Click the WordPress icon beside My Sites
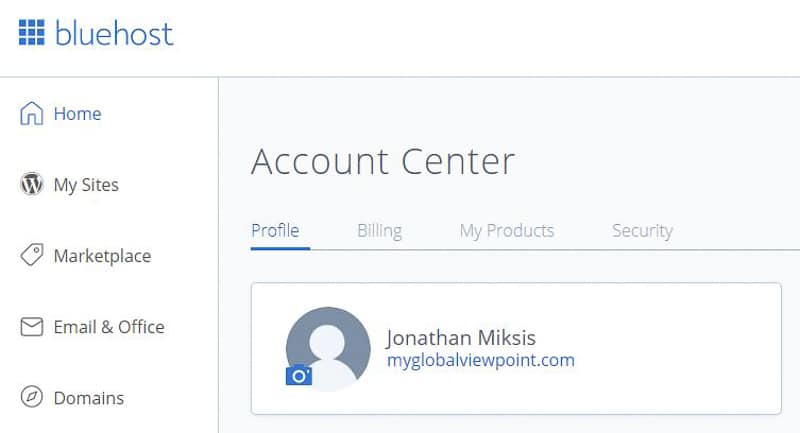Viewport: 800px width, 433px height. click(32, 184)
